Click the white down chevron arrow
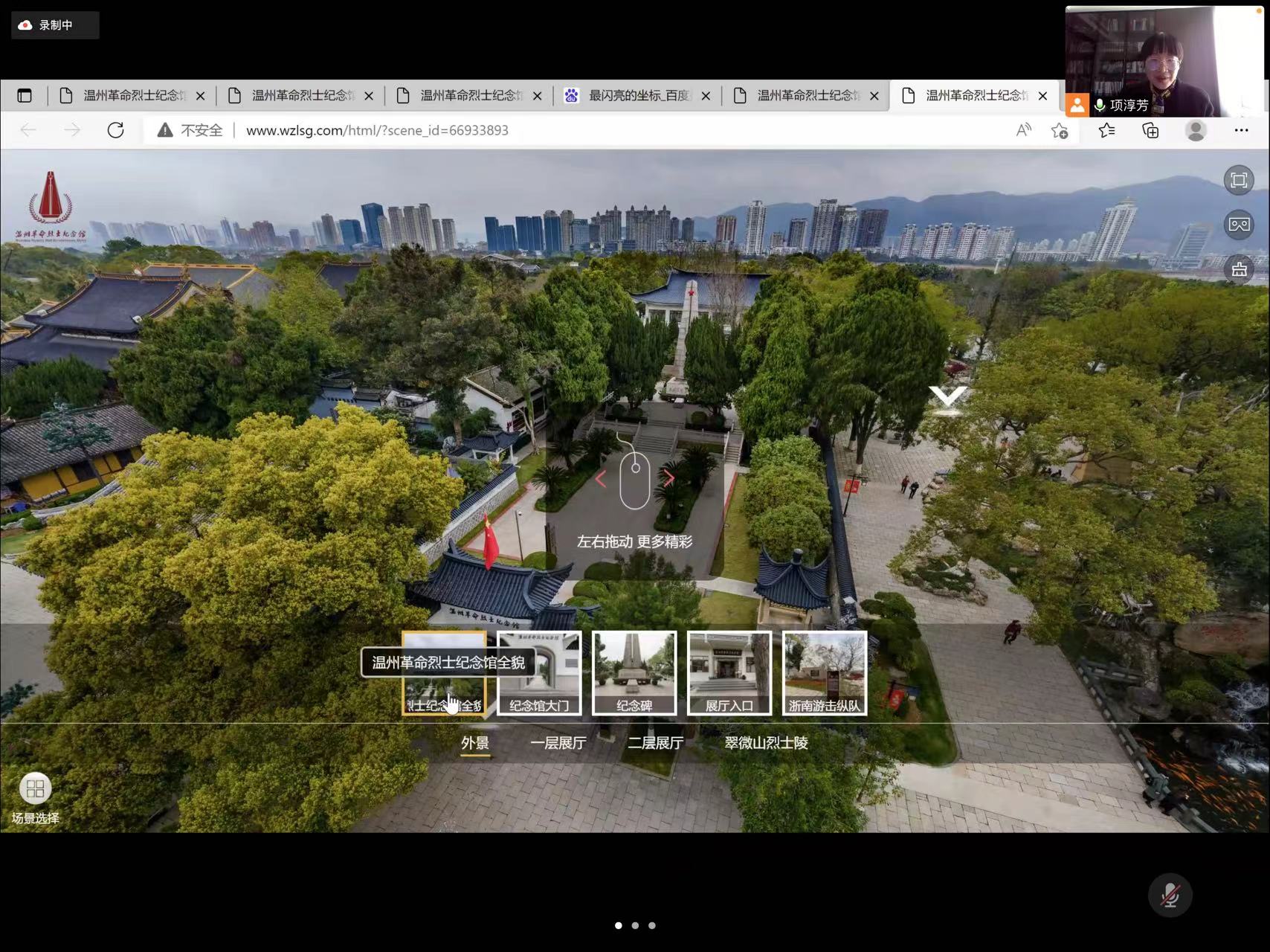1270x952 pixels. [x=947, y=396]
